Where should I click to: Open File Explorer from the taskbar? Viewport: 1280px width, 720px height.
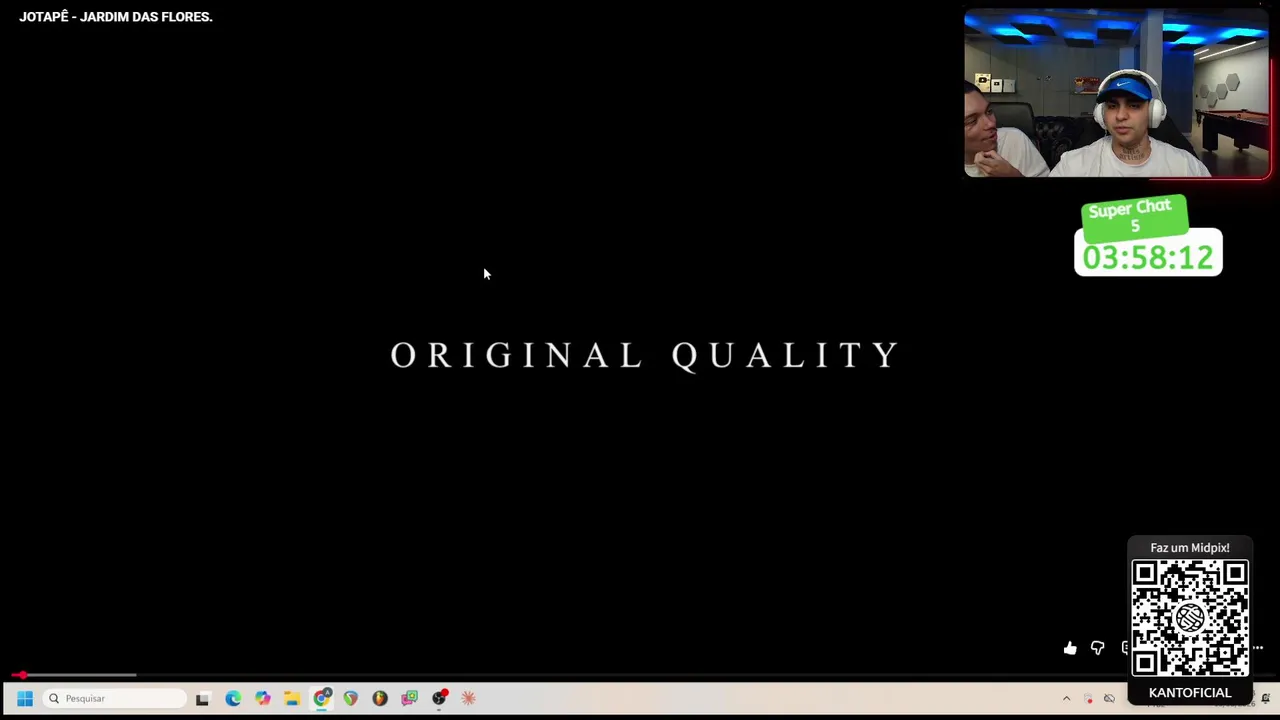tap(292, 698)
